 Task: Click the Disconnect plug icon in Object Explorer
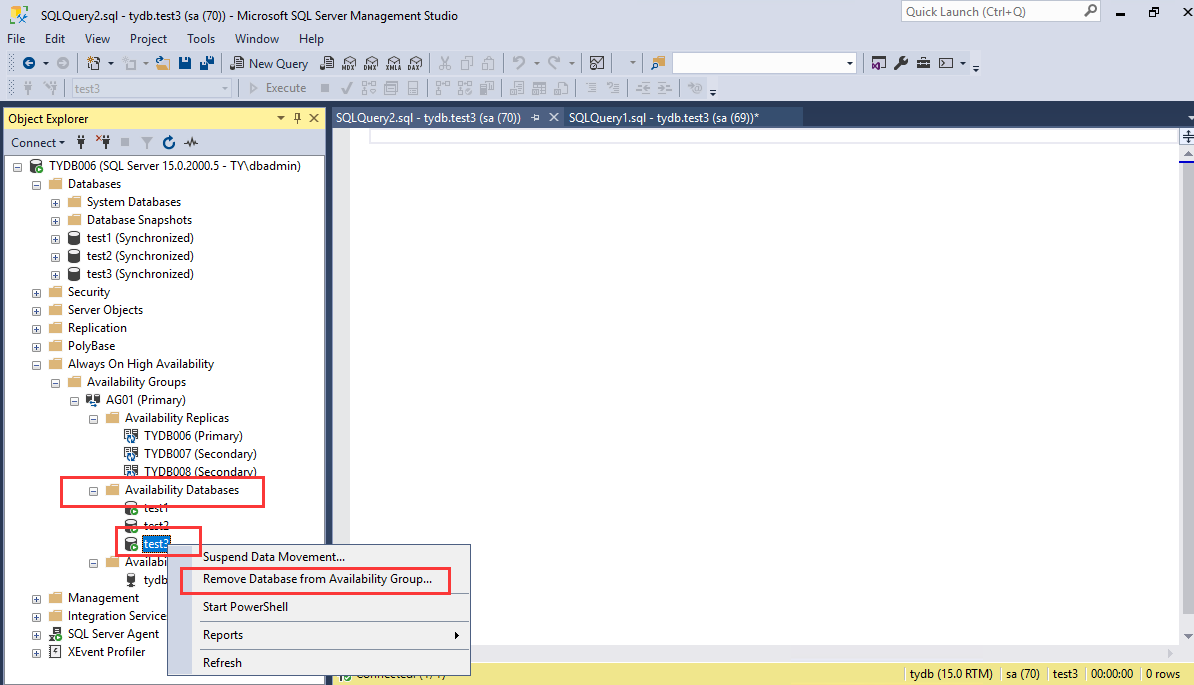tap(103, 142)
